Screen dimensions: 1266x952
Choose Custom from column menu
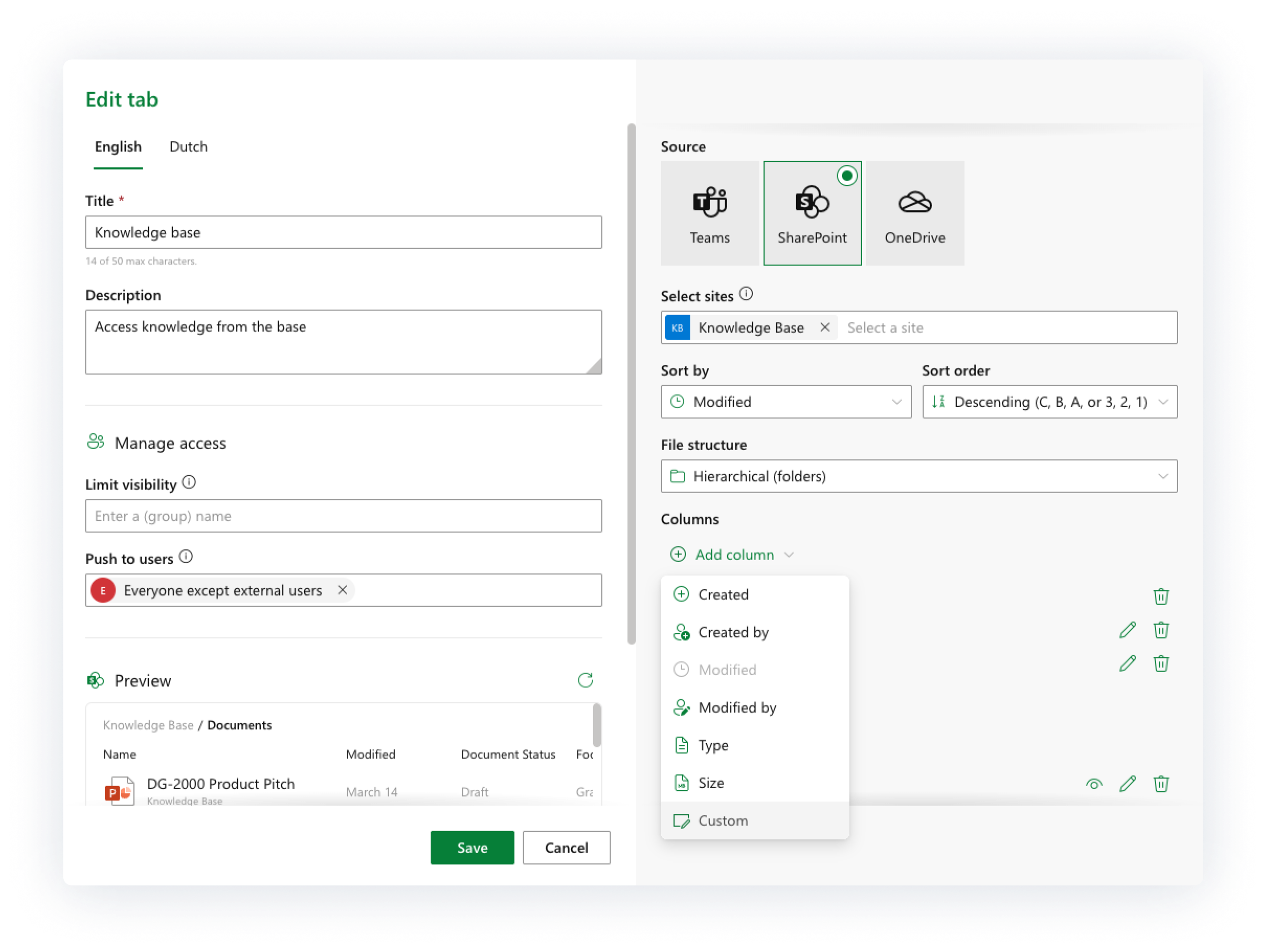click(755, 821)
